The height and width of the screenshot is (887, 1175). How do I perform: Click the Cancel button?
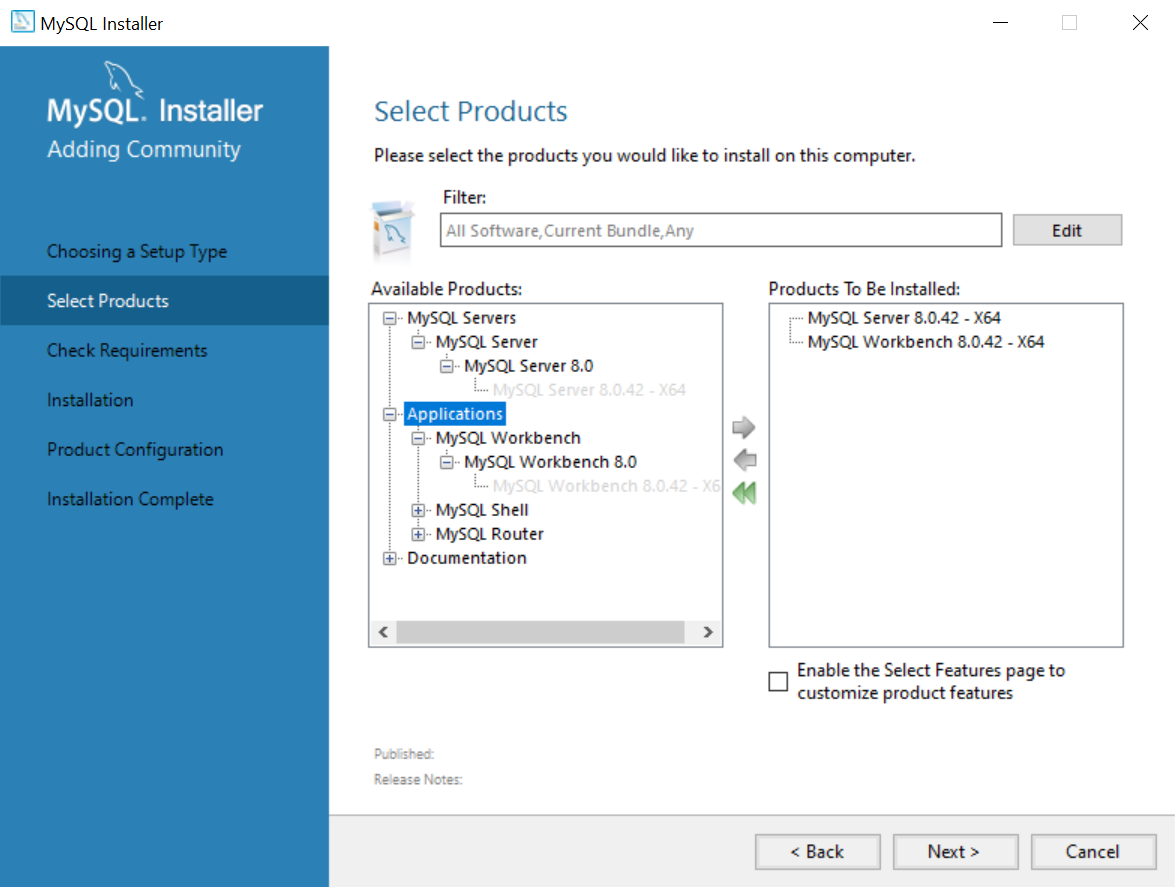(x=1093, y=852)
